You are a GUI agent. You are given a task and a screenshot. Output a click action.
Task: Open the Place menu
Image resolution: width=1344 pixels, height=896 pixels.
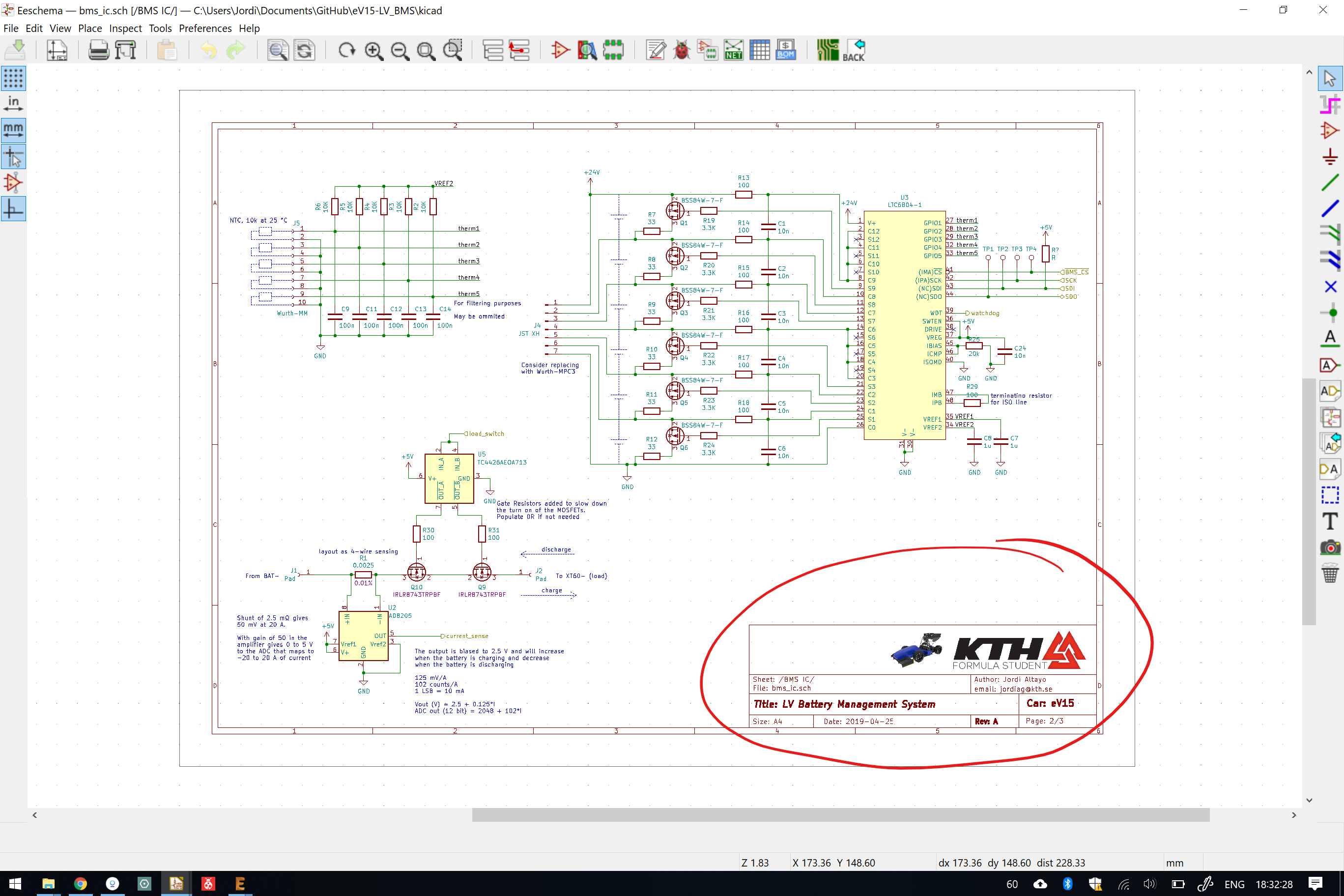[x=89, y=28]
